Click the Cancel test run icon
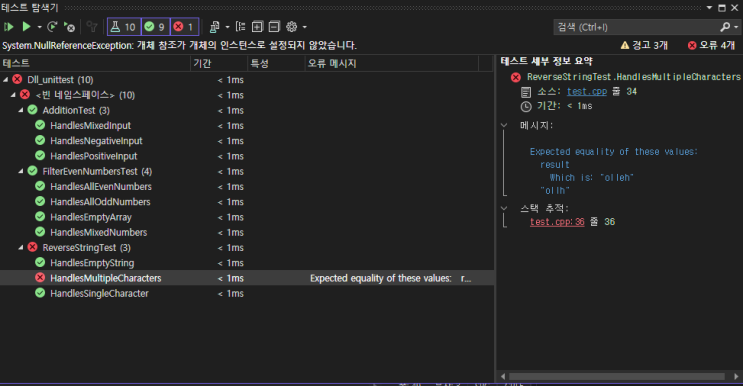743x386 pixels. coord(70,27)
